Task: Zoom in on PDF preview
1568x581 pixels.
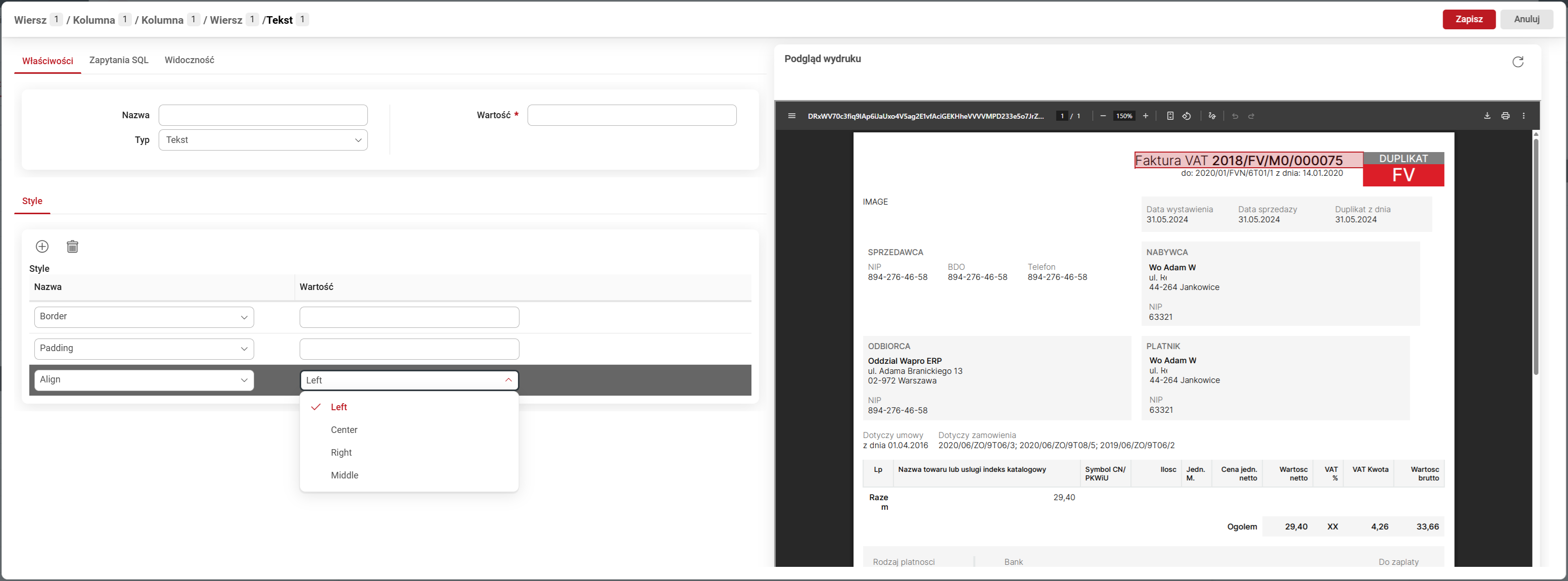Action: (x=1146, y=116)
